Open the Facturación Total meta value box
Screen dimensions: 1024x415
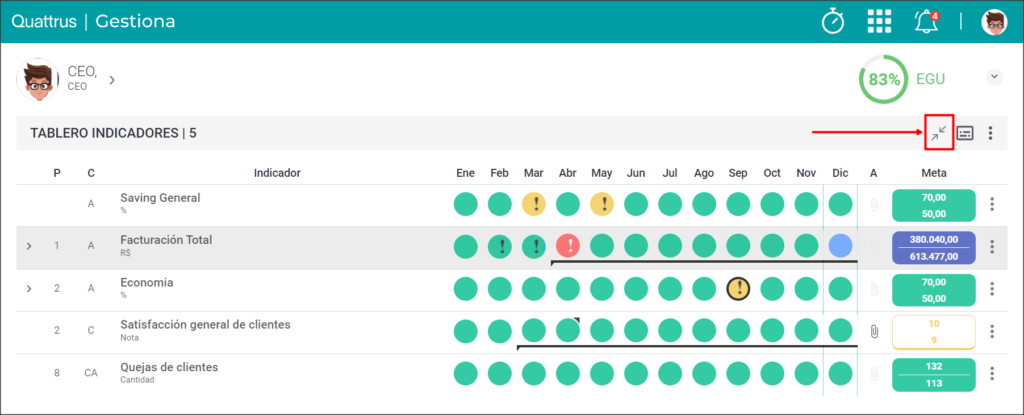933,248
